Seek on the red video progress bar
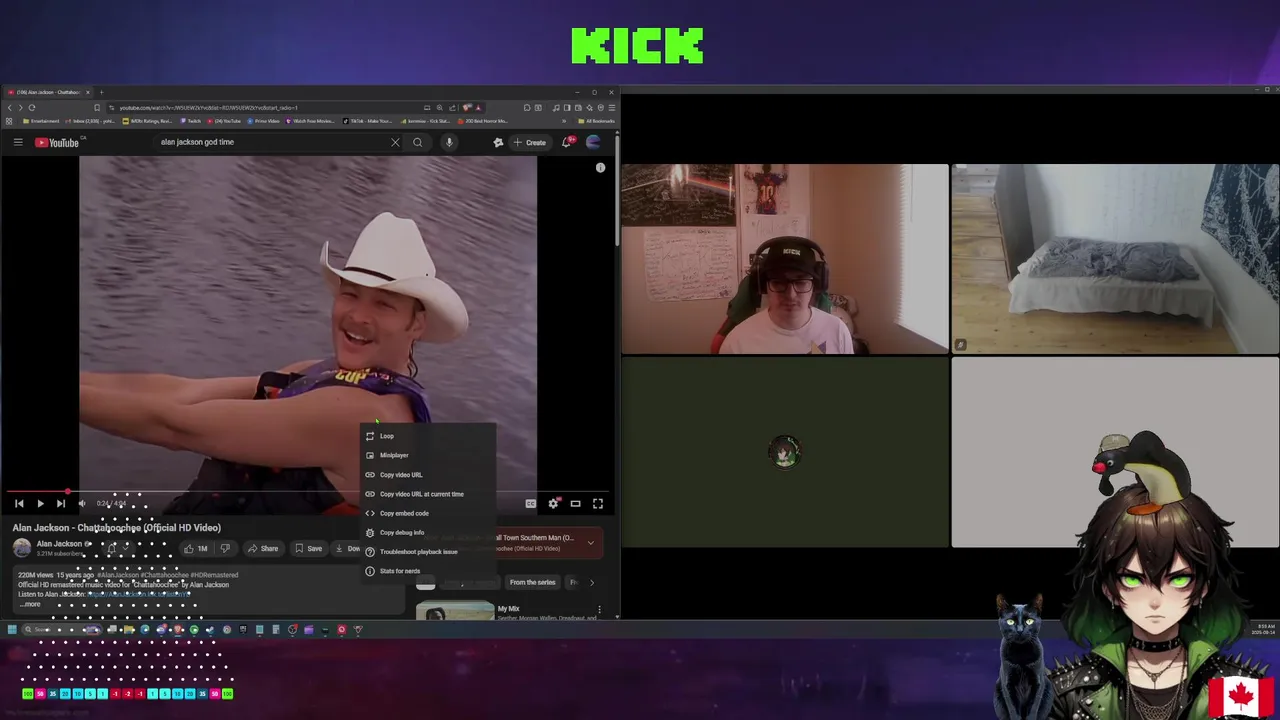This screenshot has height=720, width=1280. pos(308,492)
